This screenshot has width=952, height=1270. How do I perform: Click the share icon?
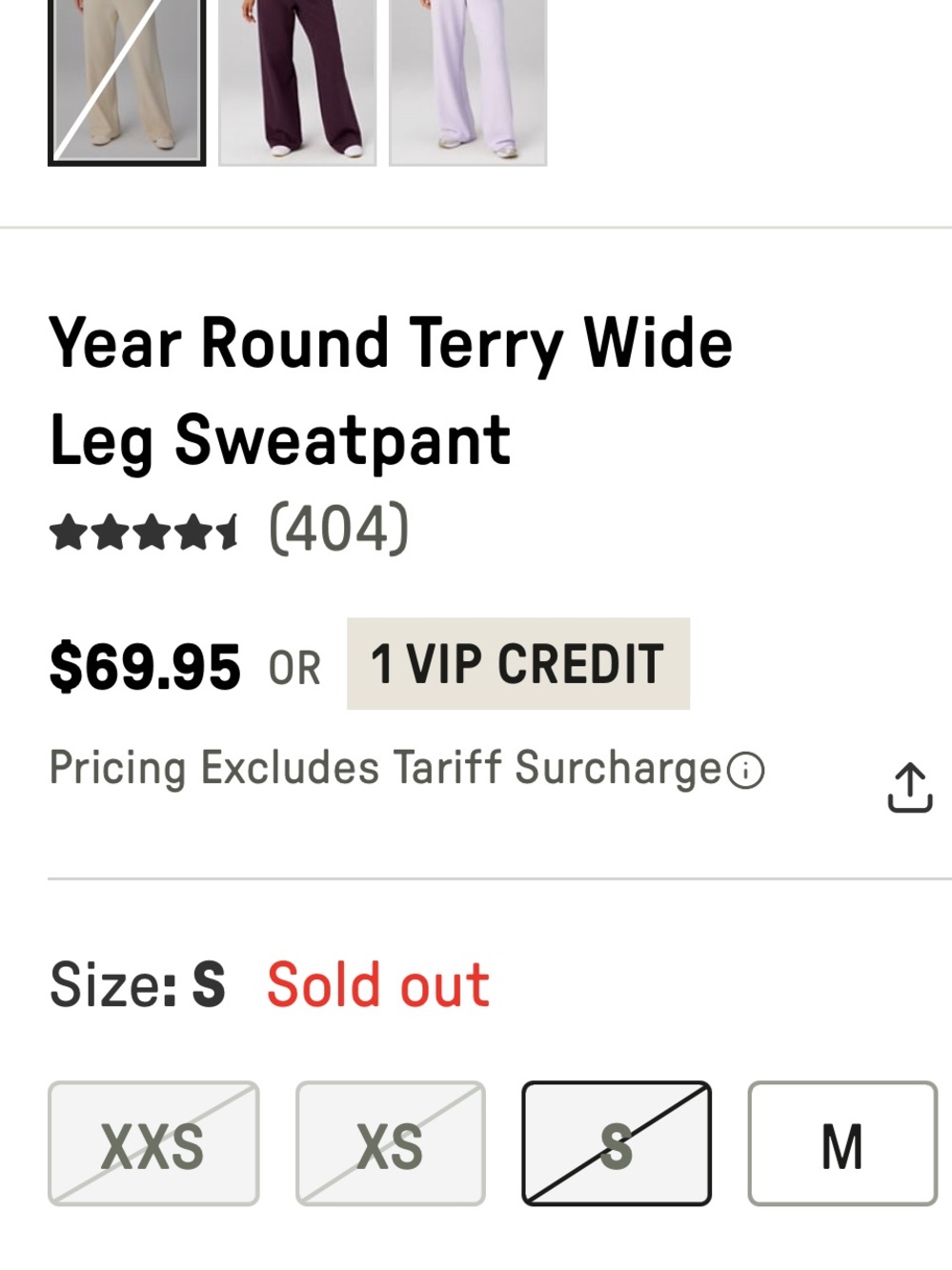tap(909, 787)
